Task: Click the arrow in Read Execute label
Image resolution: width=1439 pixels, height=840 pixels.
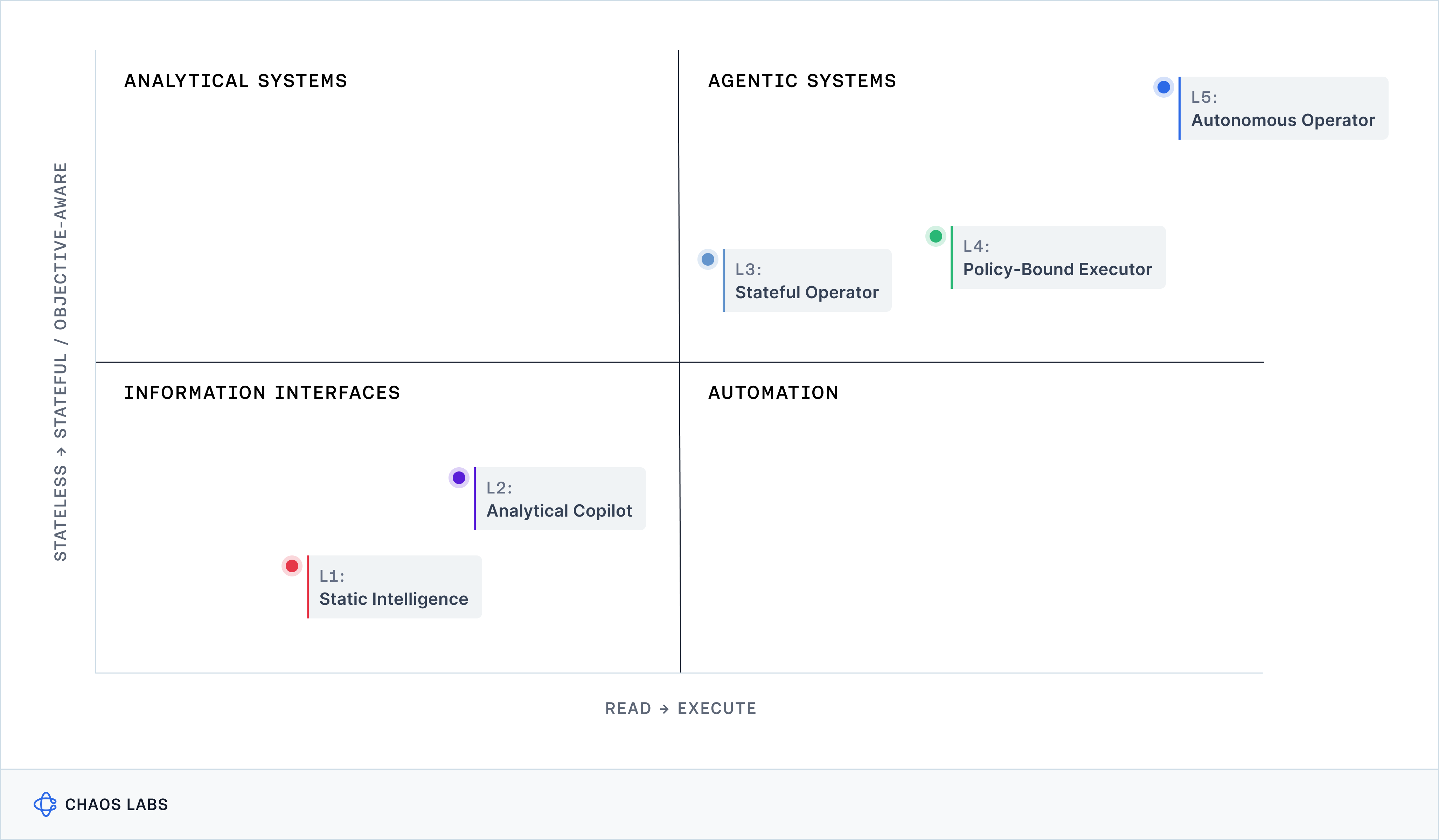Action: 664,709
